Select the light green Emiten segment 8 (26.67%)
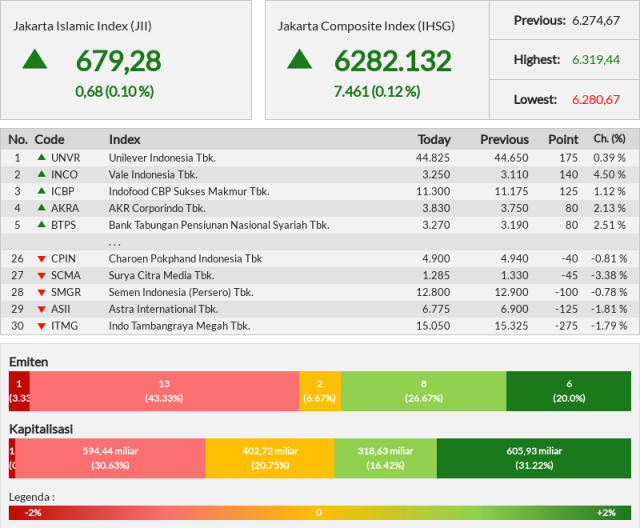Image resolution: width=640 pixels, height=528 pixels. coord(423,391)
